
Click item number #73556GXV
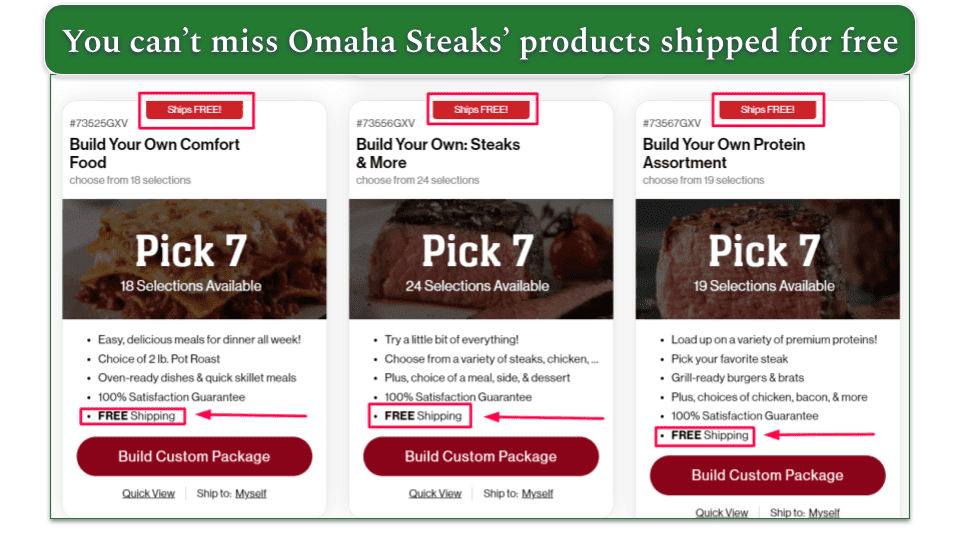coord(385,123)
